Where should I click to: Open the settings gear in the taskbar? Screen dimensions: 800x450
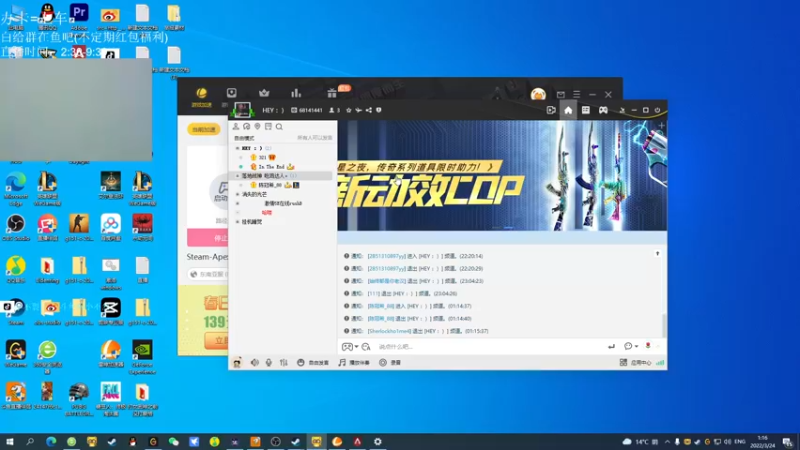point(378,442)
